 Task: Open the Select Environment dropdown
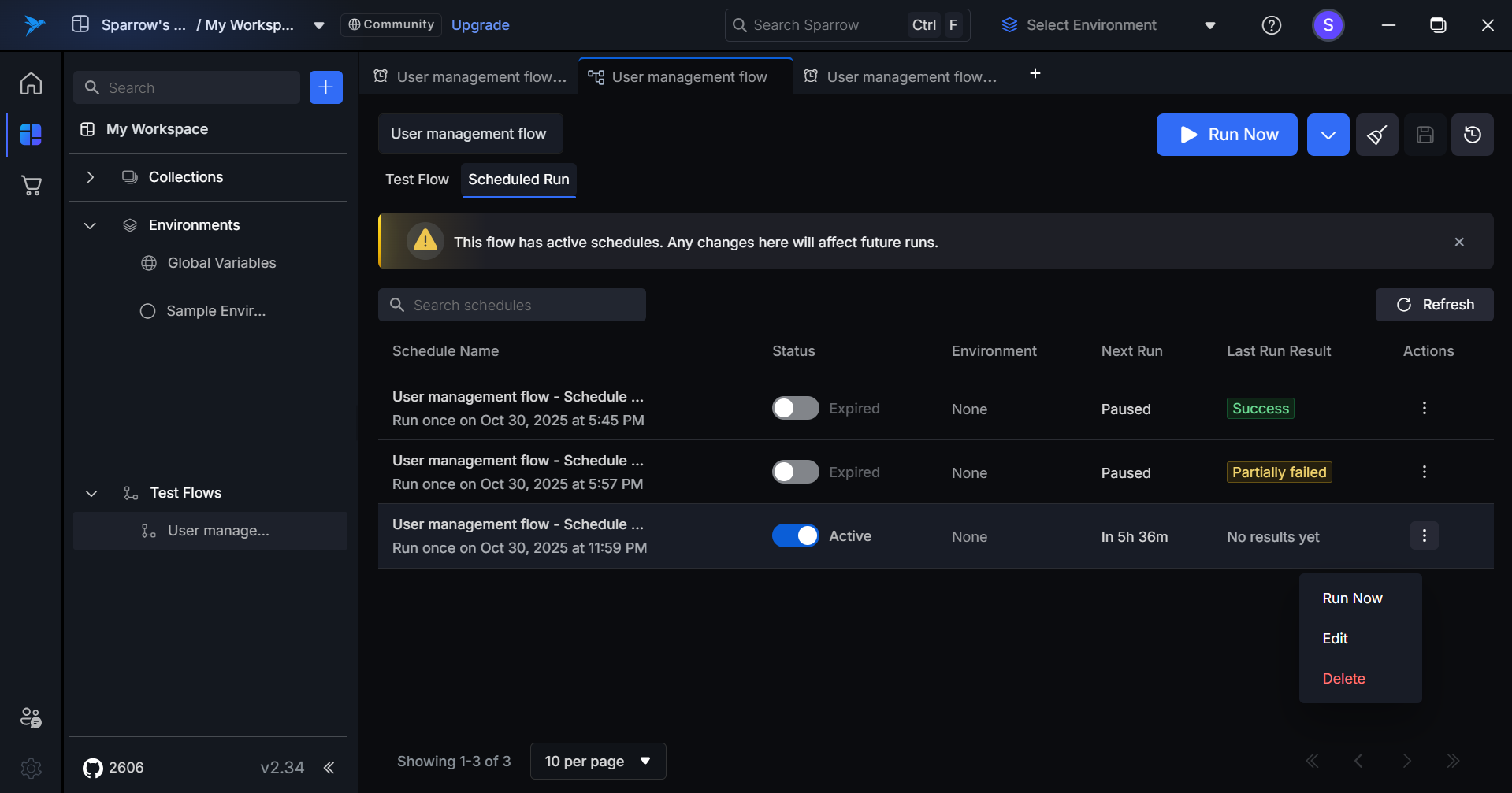click(1108, 25)
